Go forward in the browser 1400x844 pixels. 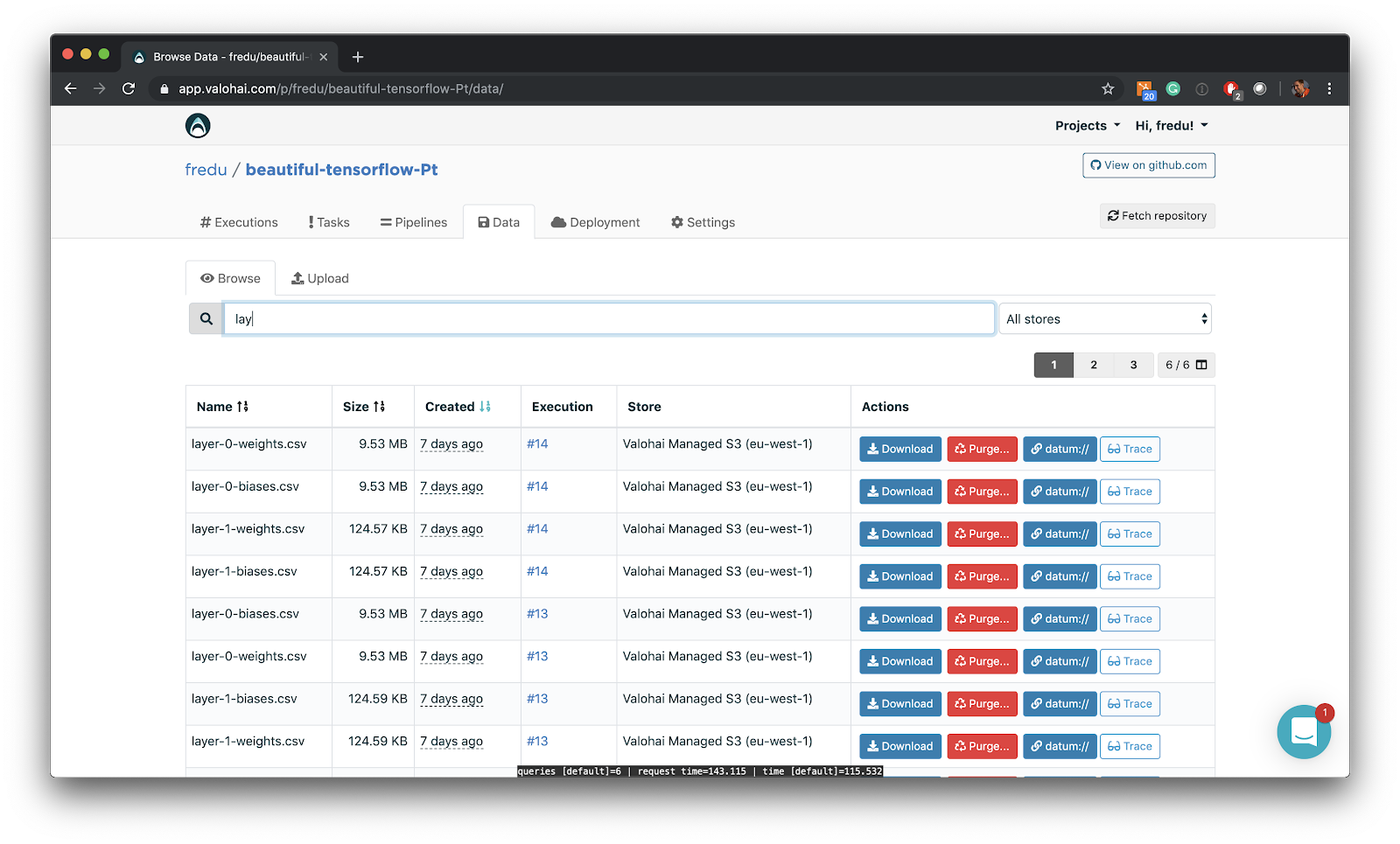pos(100,88)
